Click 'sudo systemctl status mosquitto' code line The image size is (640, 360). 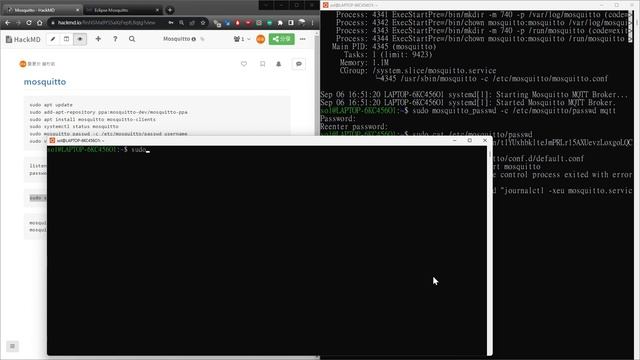[74, 127]
